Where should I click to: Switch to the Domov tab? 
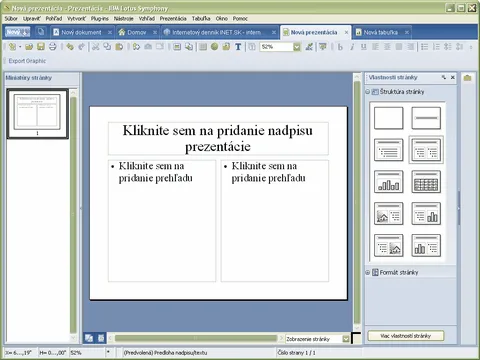tap(137, 32)
